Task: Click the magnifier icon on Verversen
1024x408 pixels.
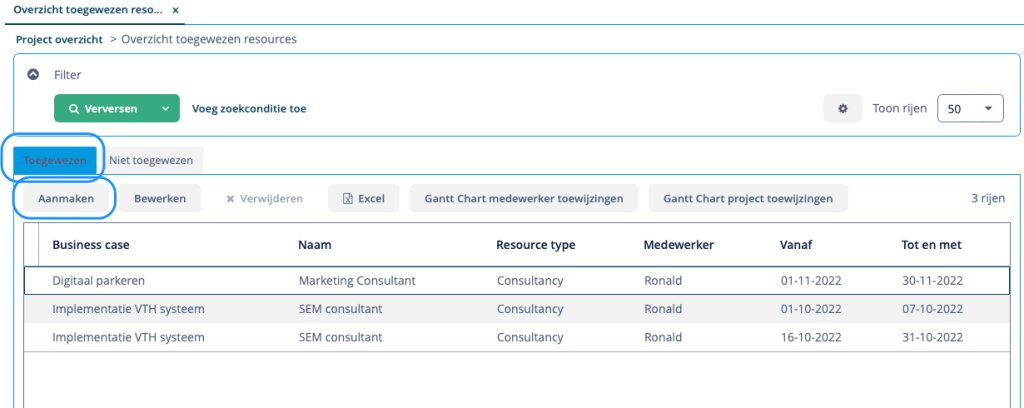Action: 74,109
